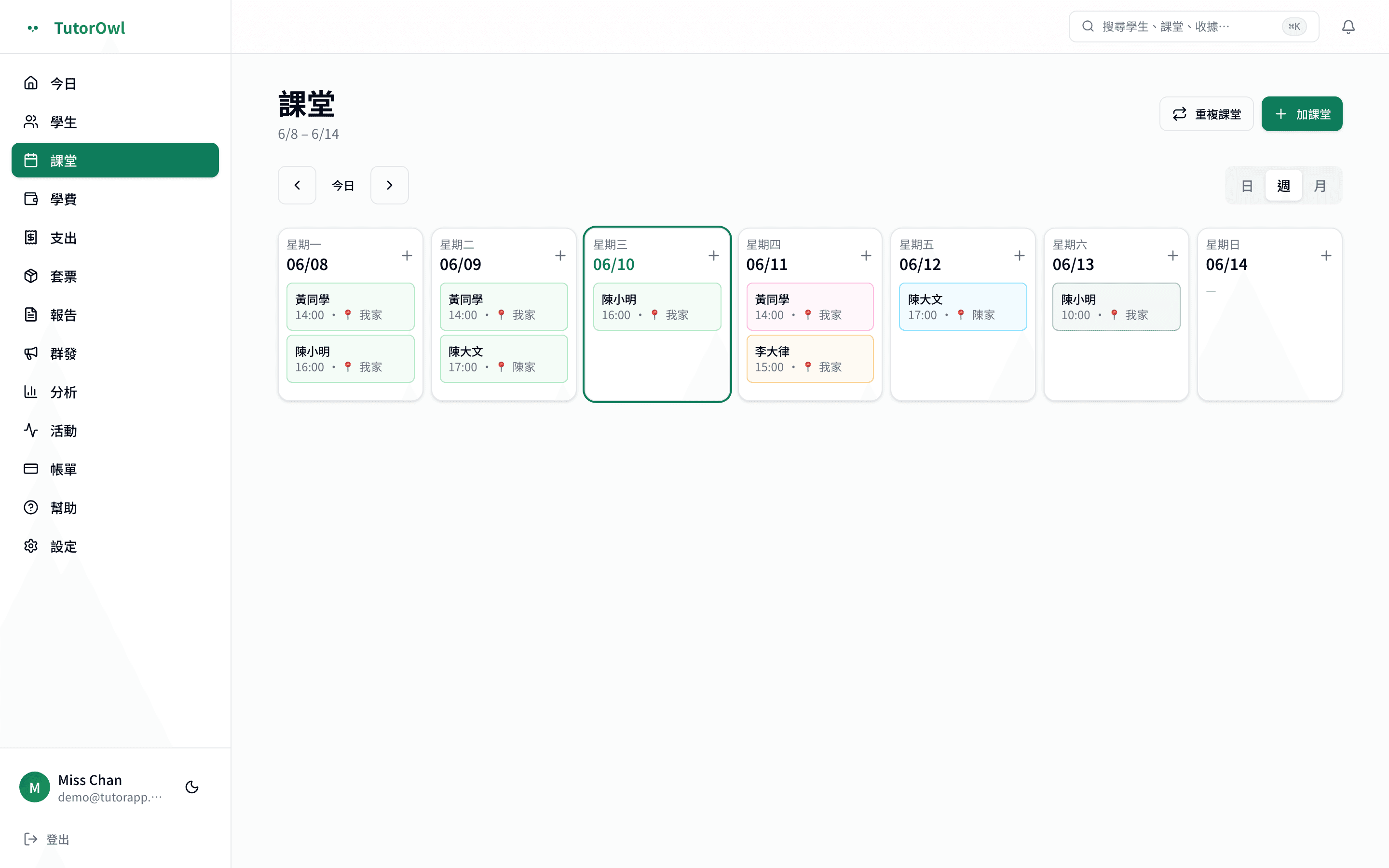This screenshot has height=868, width=1389.
Task: Click 登出 to log out
Action: pyautogui.click(x=47, y=839)
